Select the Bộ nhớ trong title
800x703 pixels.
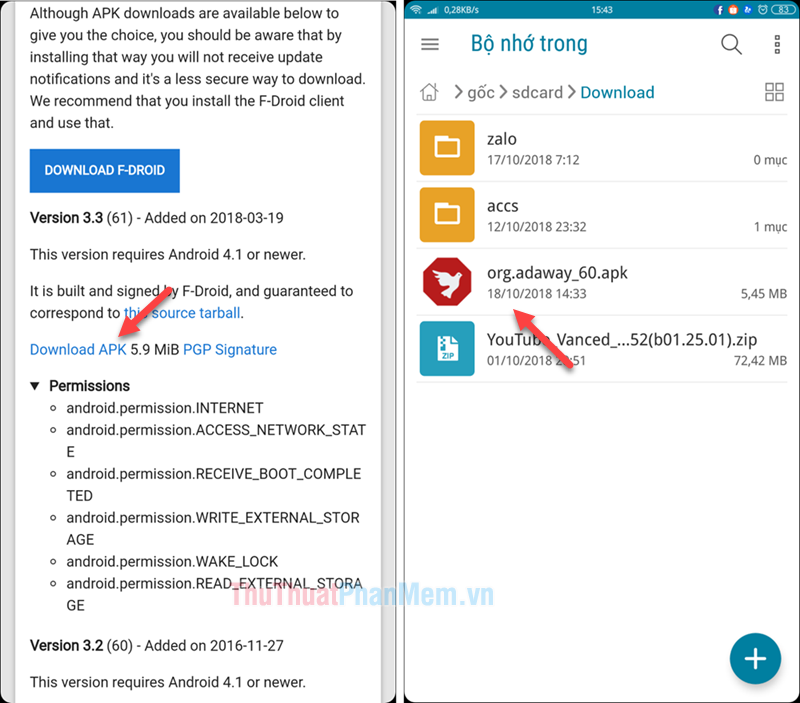[x=529, y=43]
